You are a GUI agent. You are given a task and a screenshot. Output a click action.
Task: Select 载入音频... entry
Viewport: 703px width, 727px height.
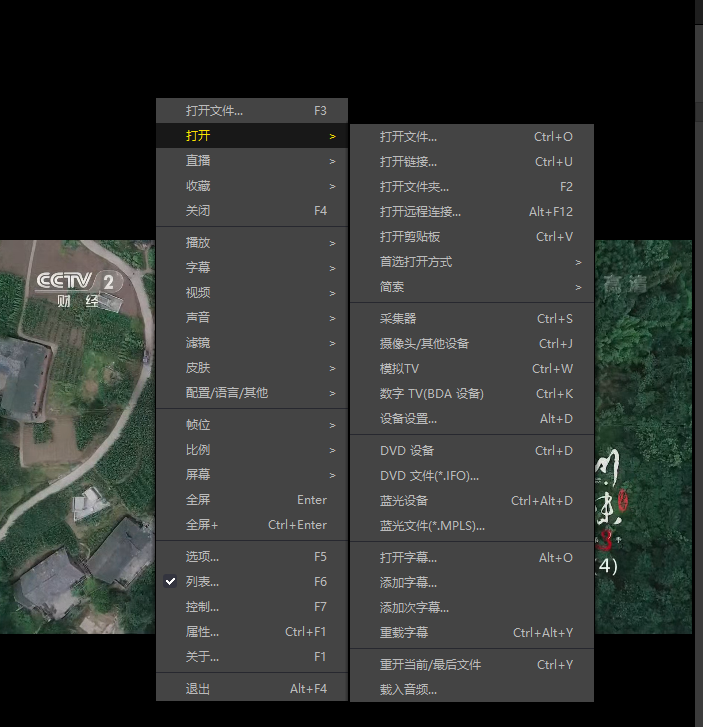[472, 690]
